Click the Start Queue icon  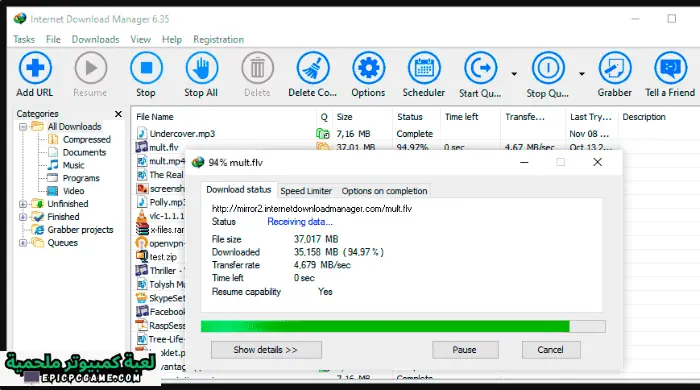480,68
